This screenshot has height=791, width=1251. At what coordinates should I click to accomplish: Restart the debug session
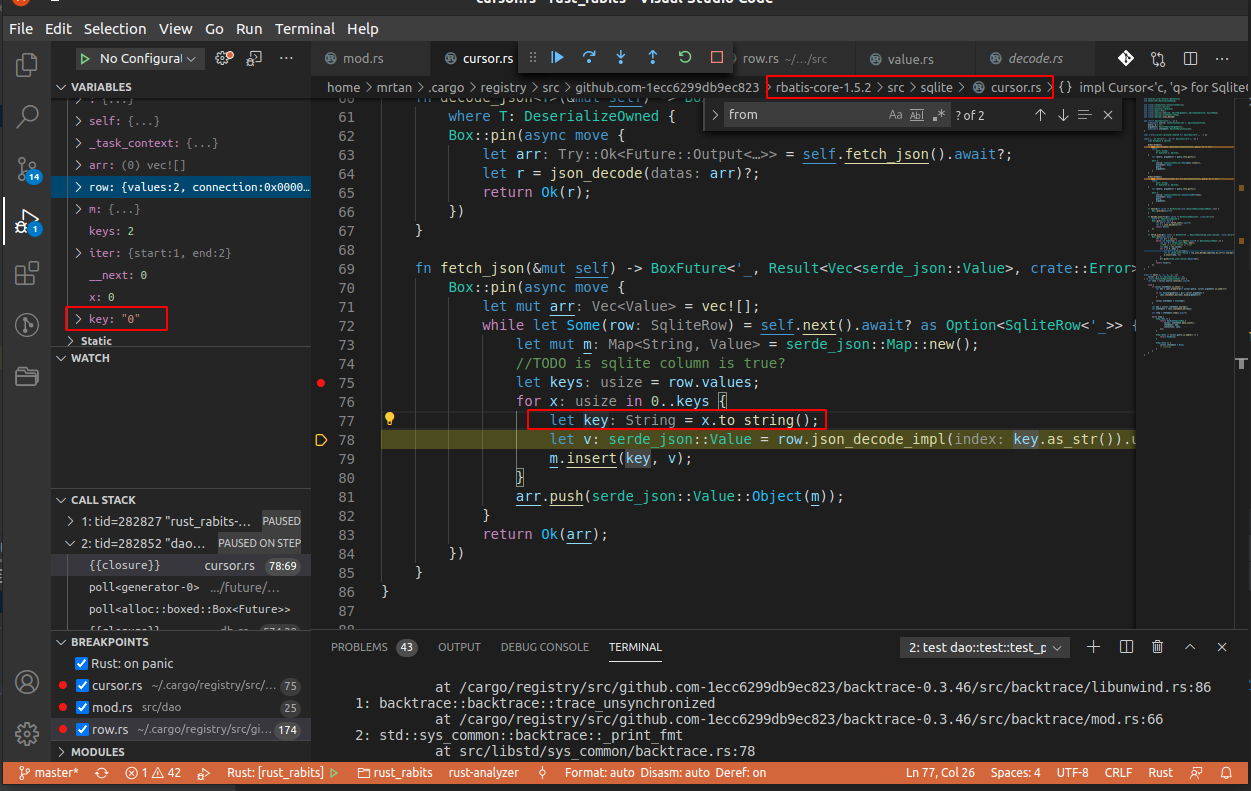685,58
